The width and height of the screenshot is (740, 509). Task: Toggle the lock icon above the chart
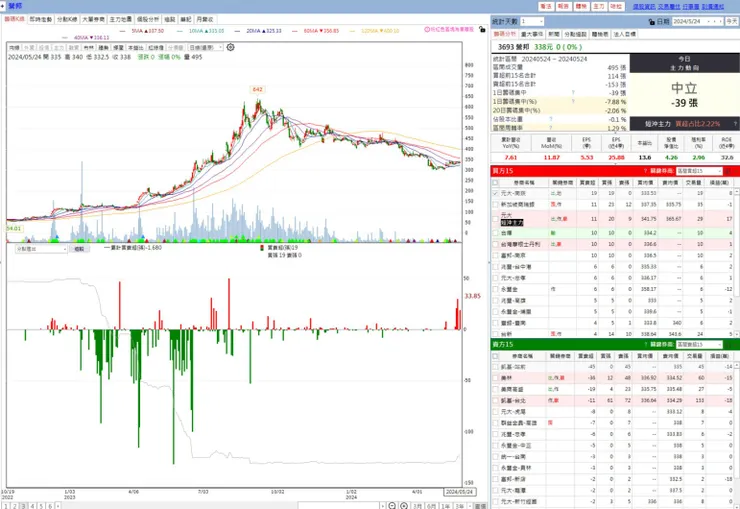click(x=482, y=29)
